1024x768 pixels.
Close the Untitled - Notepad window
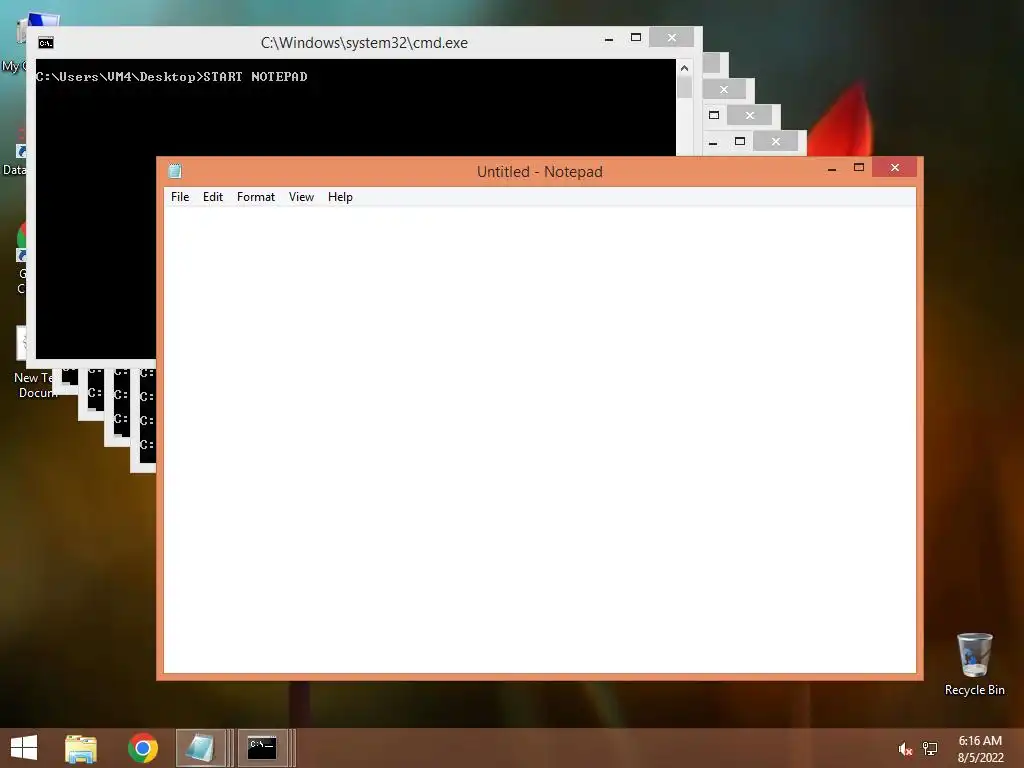point(894,168)
